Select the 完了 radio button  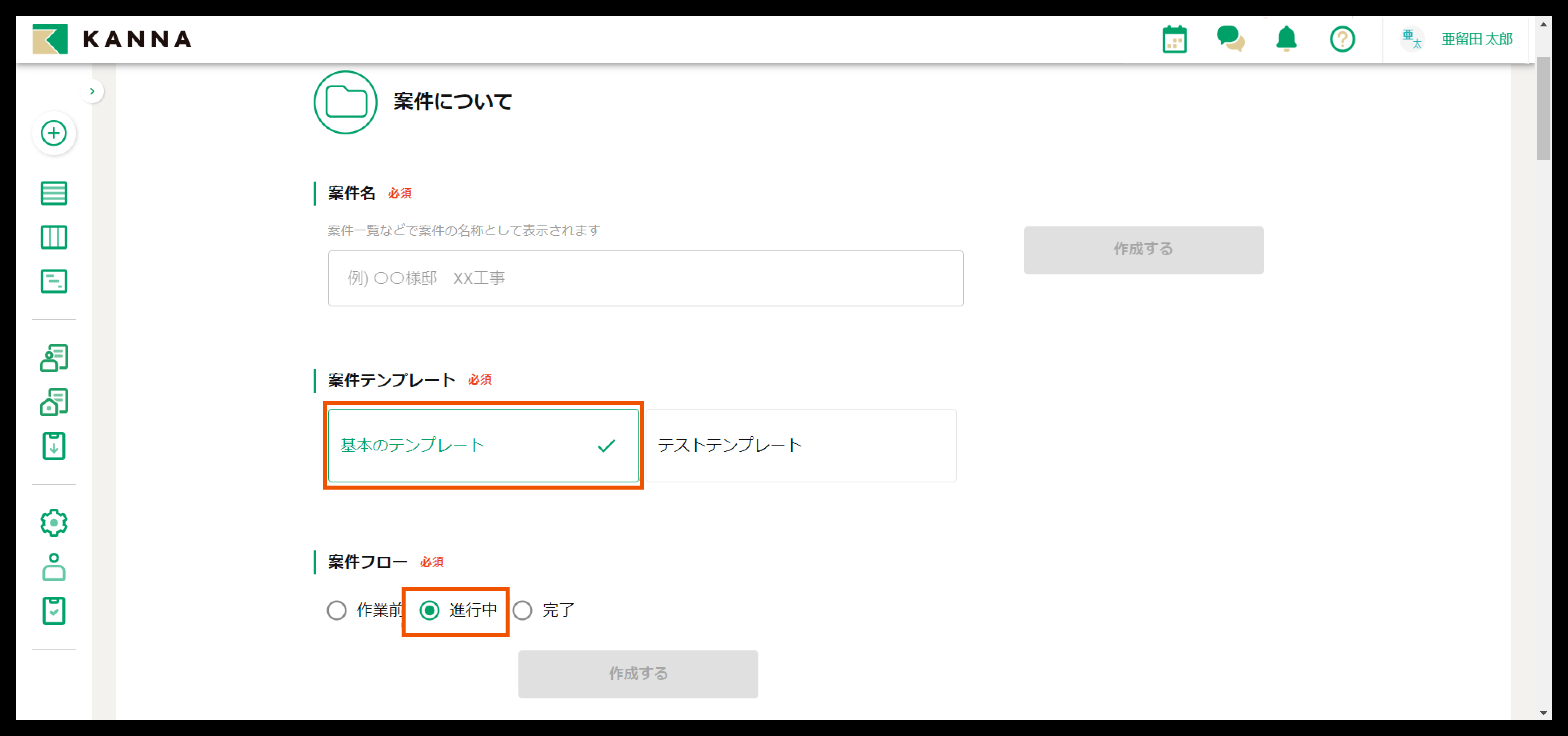tap(522, 610)
